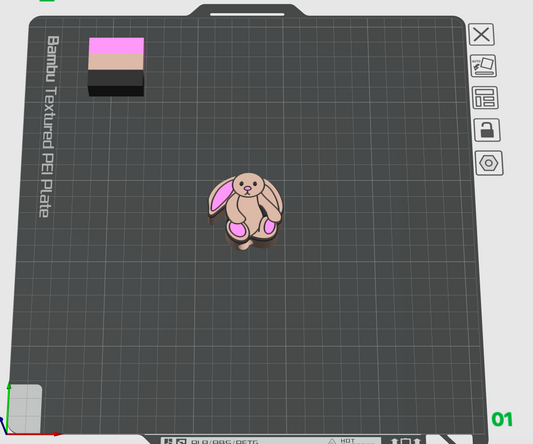Click the bunny's pink nose
This screenshot has height=444, width=533.
click(x=247, y=188)
